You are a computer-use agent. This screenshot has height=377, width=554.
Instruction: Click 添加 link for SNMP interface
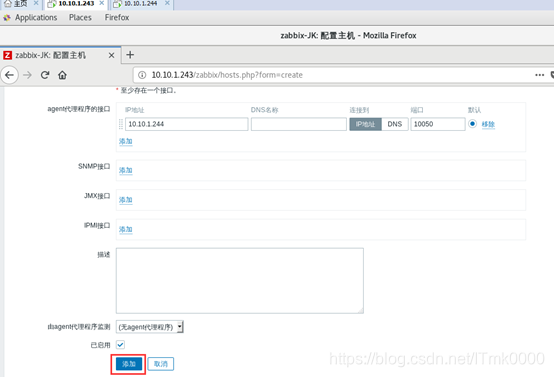125,170
